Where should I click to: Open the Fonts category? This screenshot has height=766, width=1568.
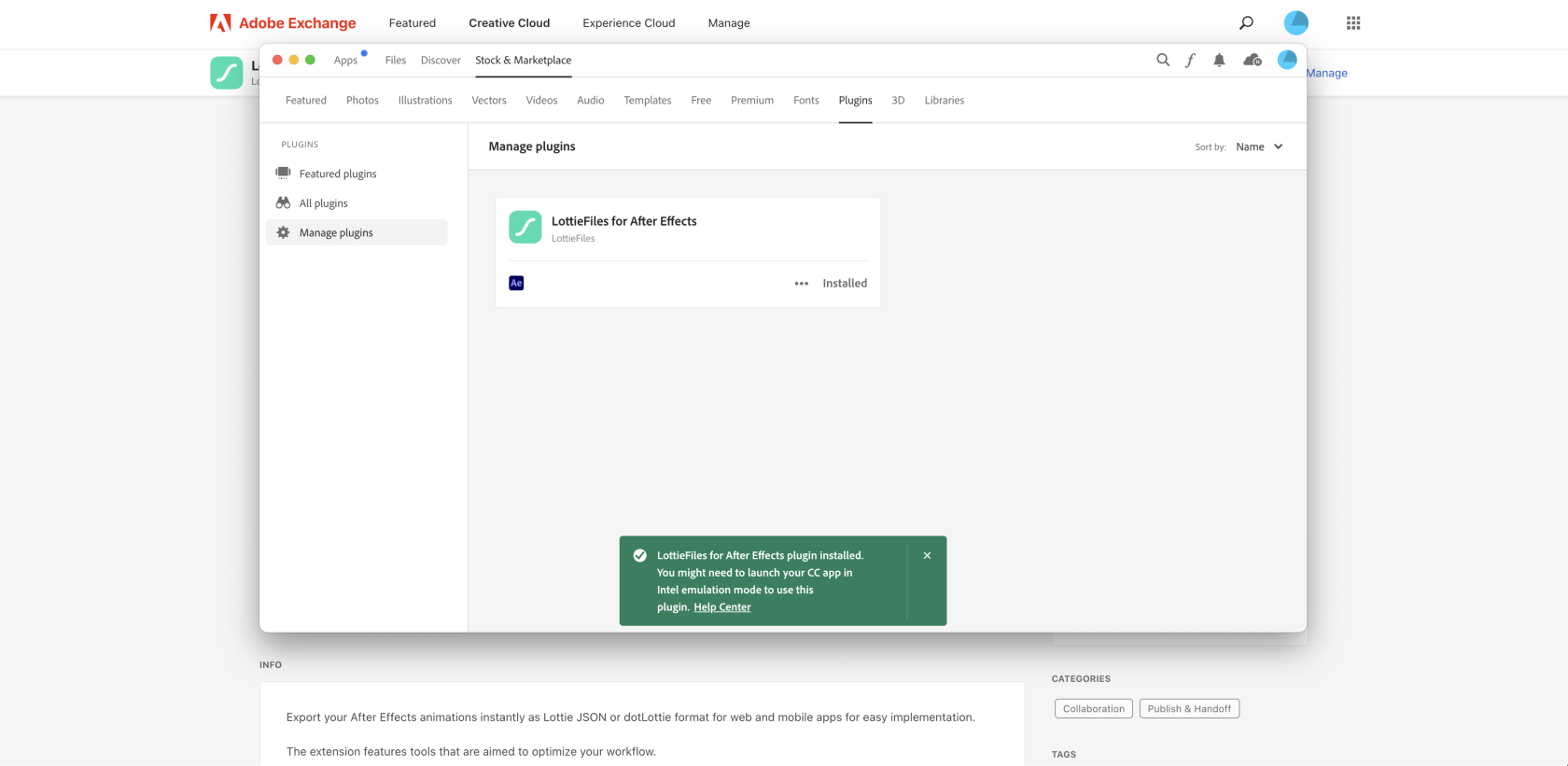coord(806,100)
